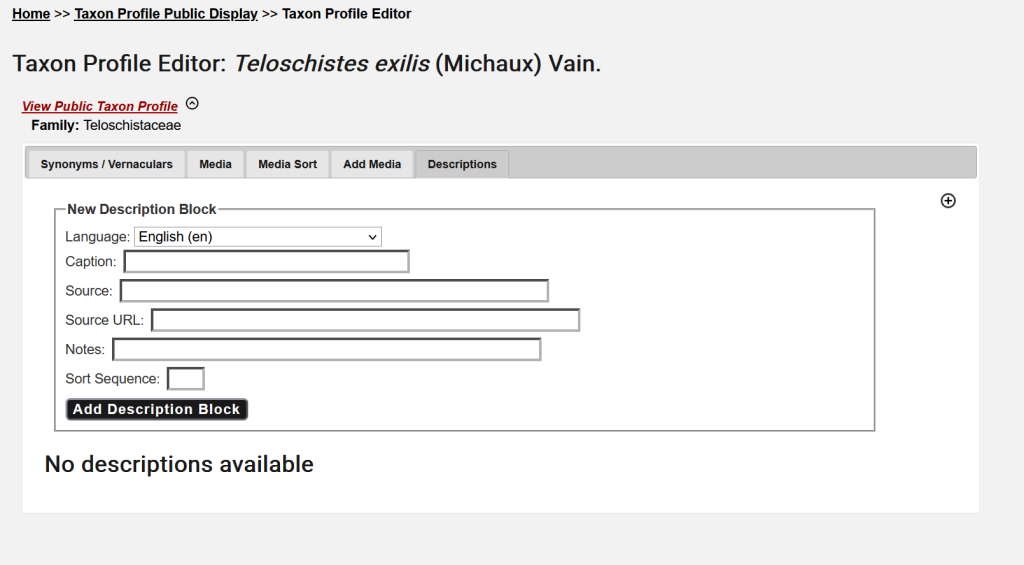1024x565 pixels.
Task: Follow the View Public Taxon Profile link
Action: [100, 106]
